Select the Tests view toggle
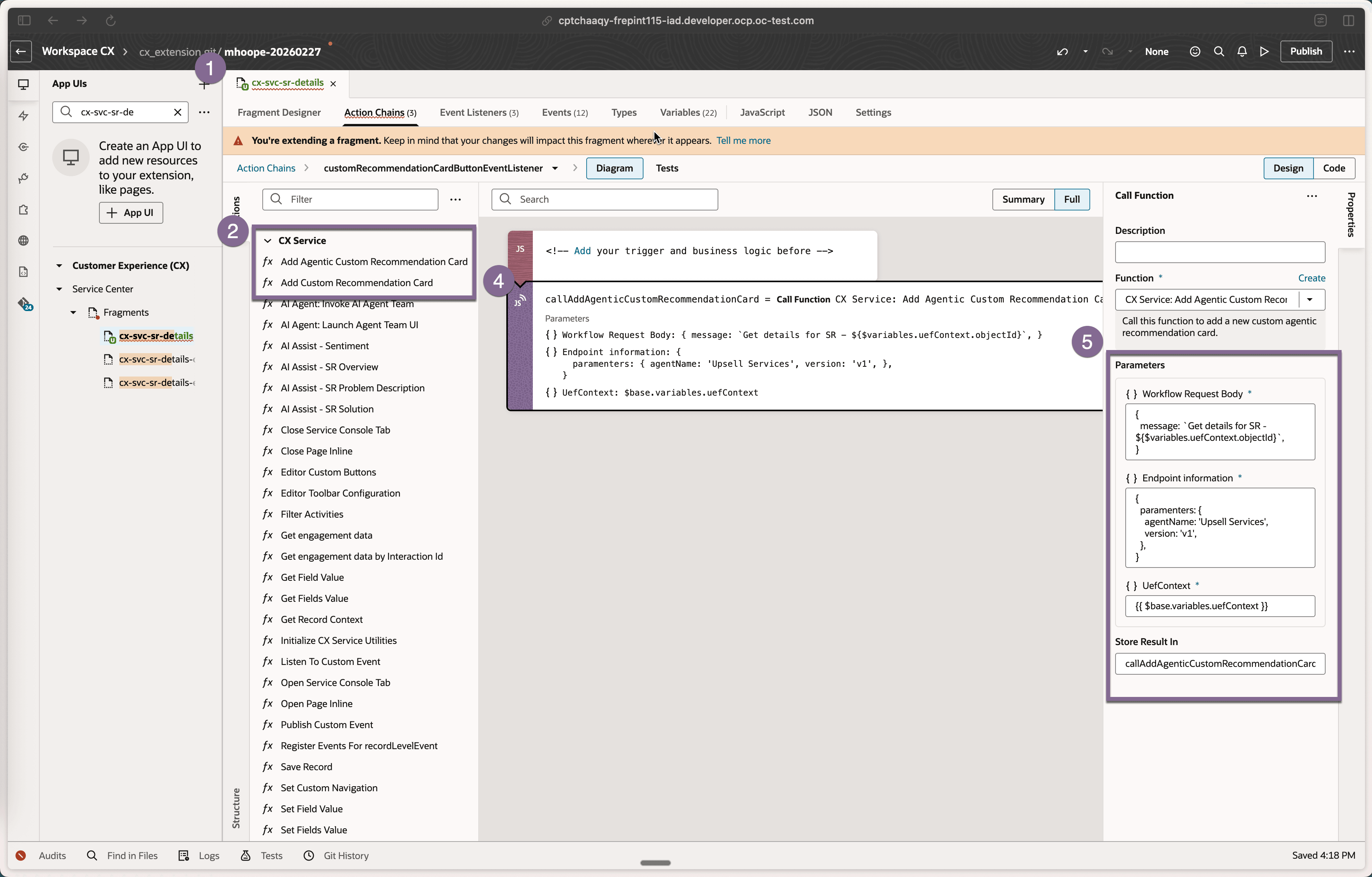Screen dimensions: 1372x877 pos(667,168)
